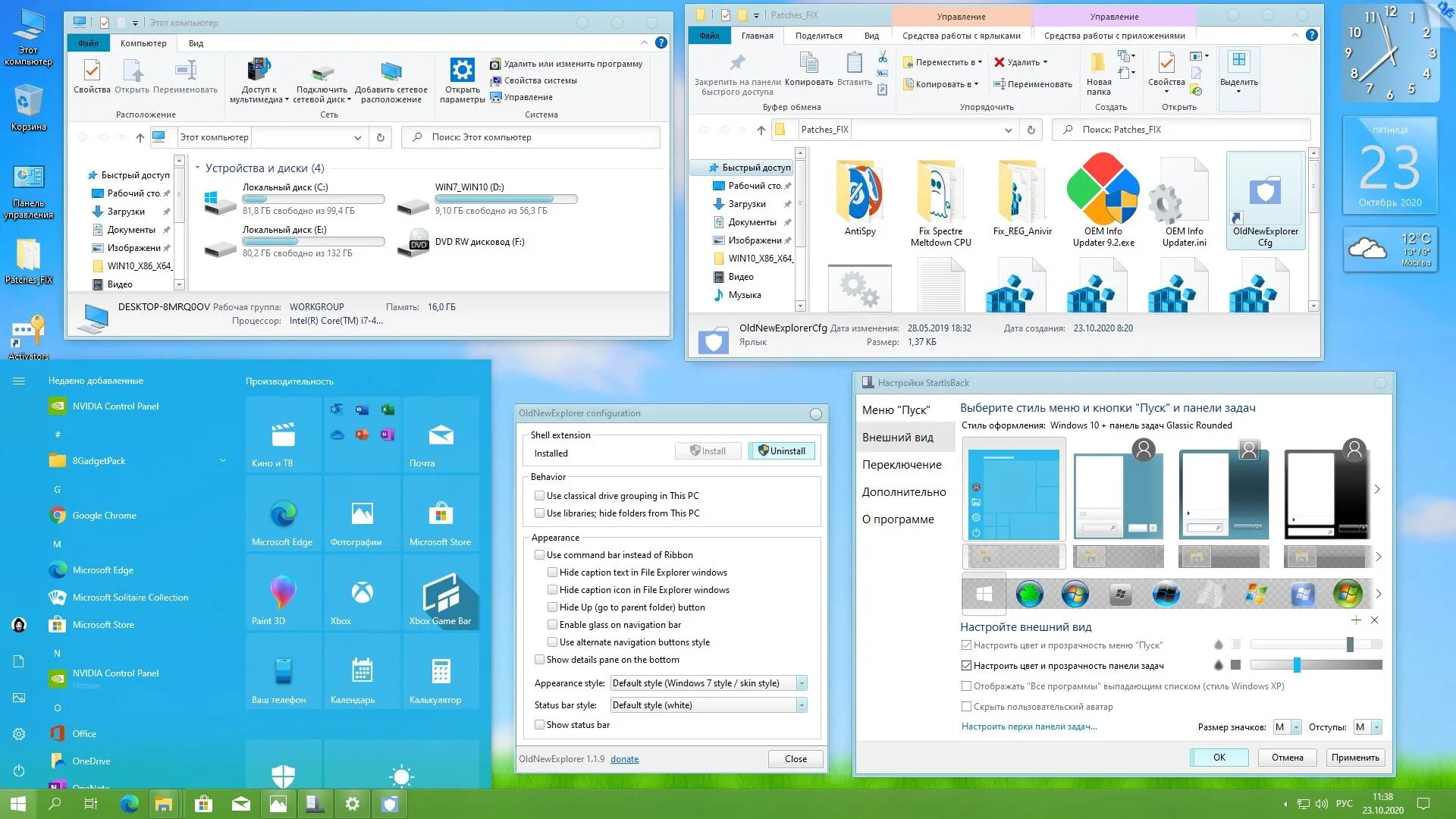Open Paint 3D tile in Start menu
The image size is (1456, 819).
[283, 593]
